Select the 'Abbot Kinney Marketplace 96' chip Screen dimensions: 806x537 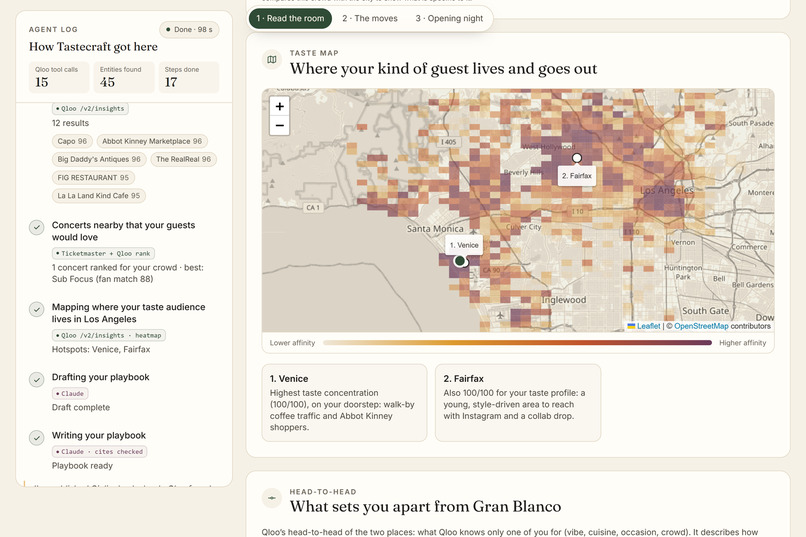152,141
